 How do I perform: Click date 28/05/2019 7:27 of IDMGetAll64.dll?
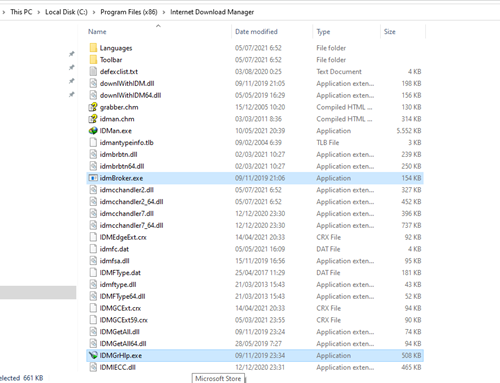(x=258, y=344)
